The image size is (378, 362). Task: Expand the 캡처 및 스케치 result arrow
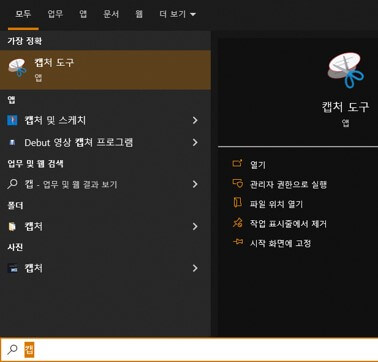click(x=195, y=120)
